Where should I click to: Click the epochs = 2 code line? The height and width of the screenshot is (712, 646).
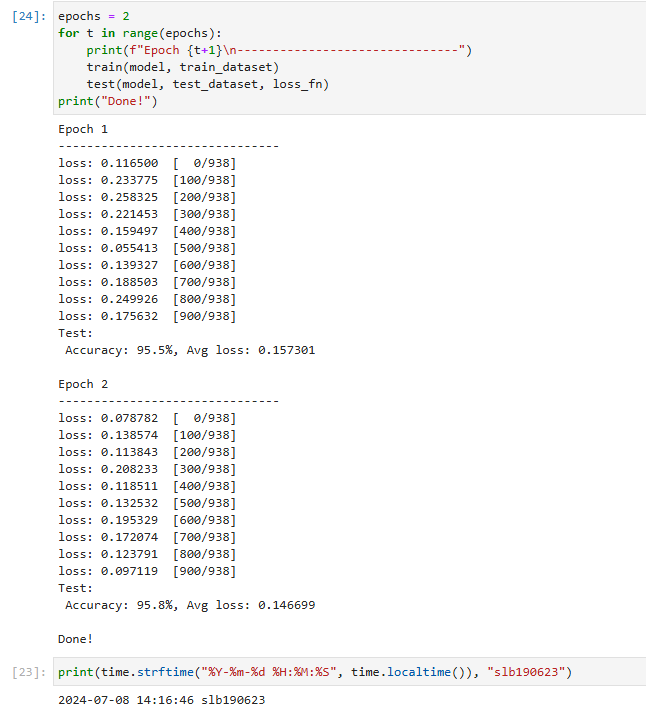[x=94, y=16]
